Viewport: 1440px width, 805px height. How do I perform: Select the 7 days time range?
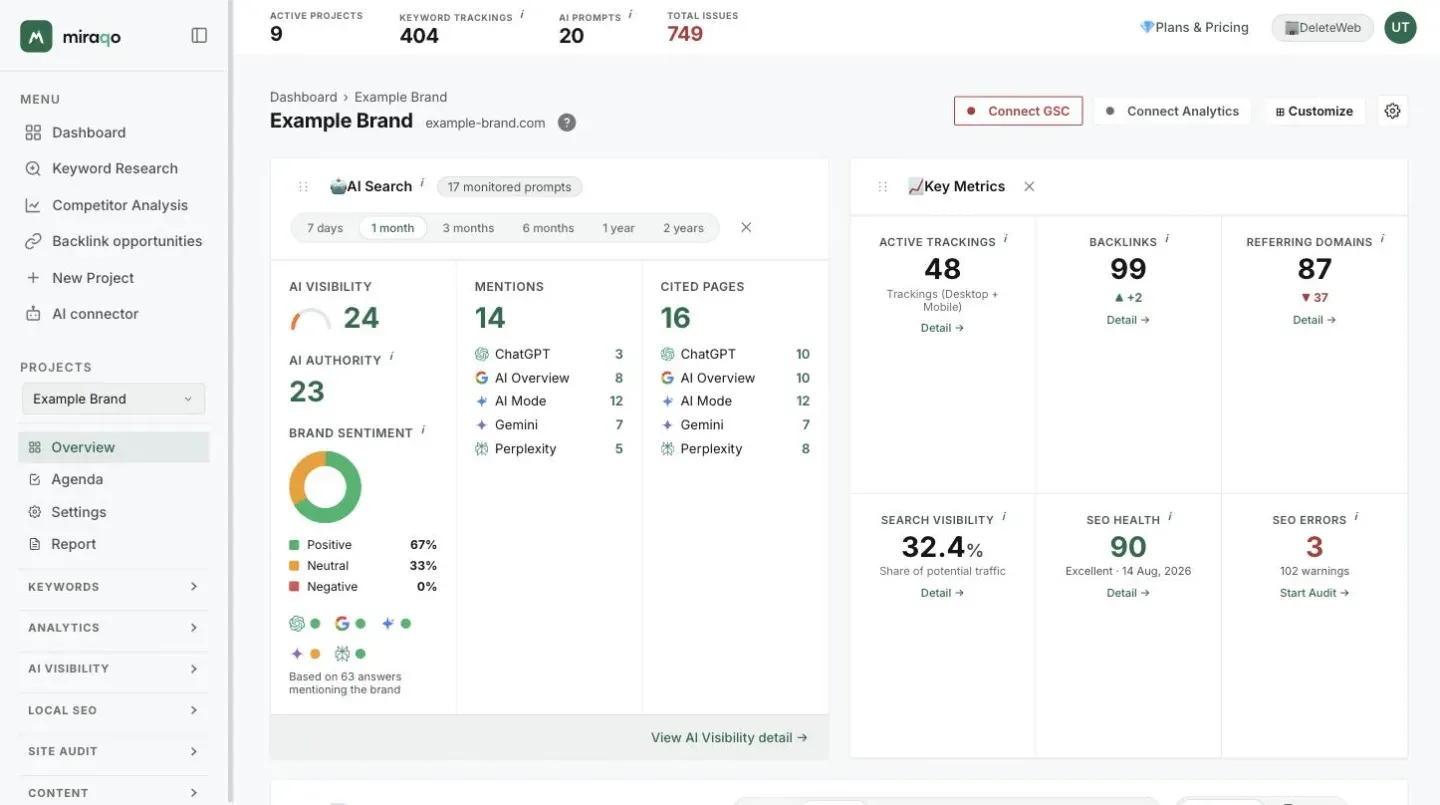pyautogui.click(x=325, y=228)
